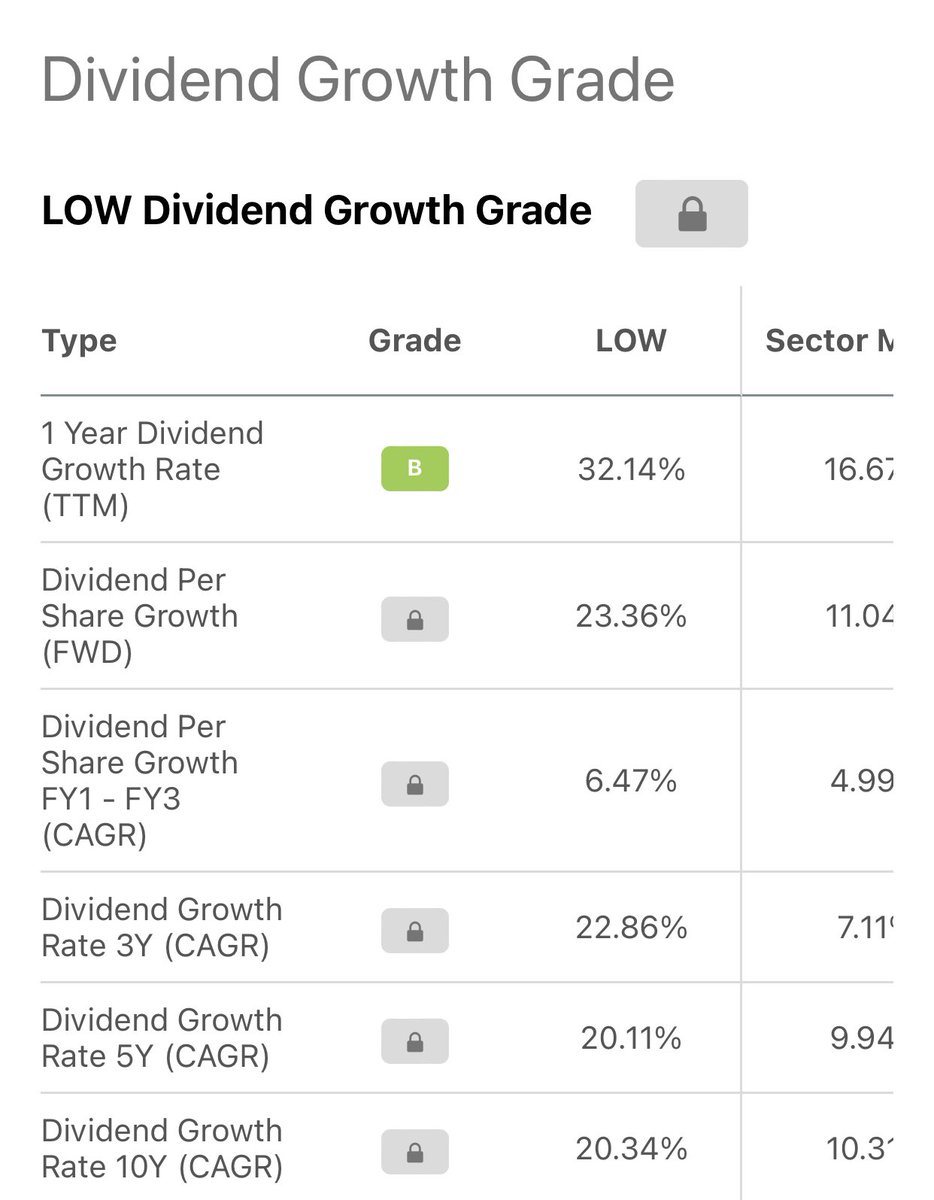Click lock icon for Dividend Growth Rate 3Y
934x1200 pixels.
(415, 931)
